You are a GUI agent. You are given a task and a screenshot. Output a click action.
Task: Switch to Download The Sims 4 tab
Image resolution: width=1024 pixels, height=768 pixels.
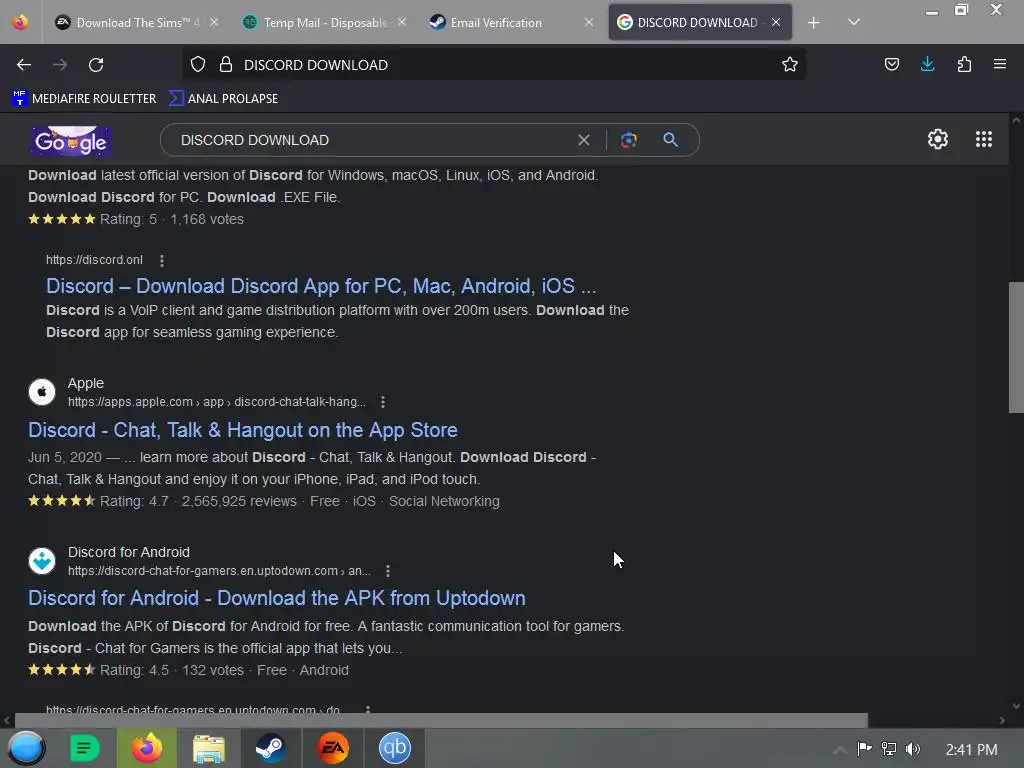click(x=137, y=22)
